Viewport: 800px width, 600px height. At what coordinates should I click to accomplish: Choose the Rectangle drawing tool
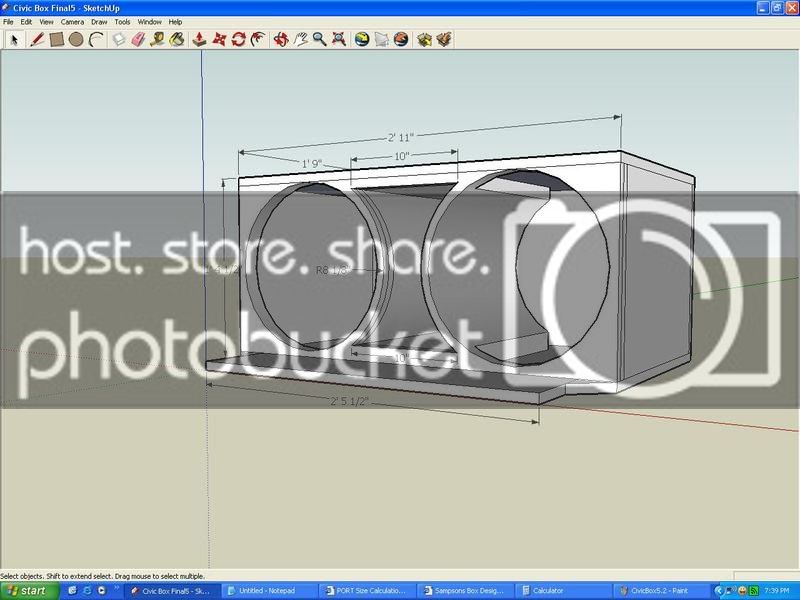click(57, 39)
